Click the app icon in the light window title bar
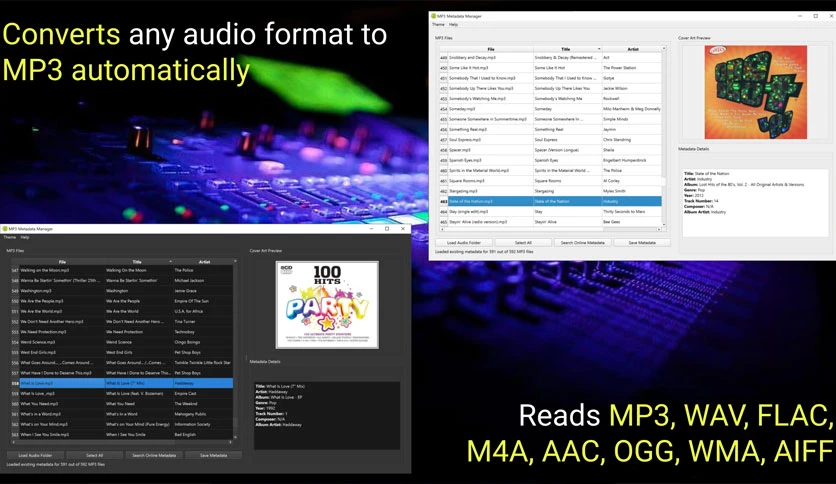Screen dimensions: 836x484 pyautogui.click(x=433, y=17)
